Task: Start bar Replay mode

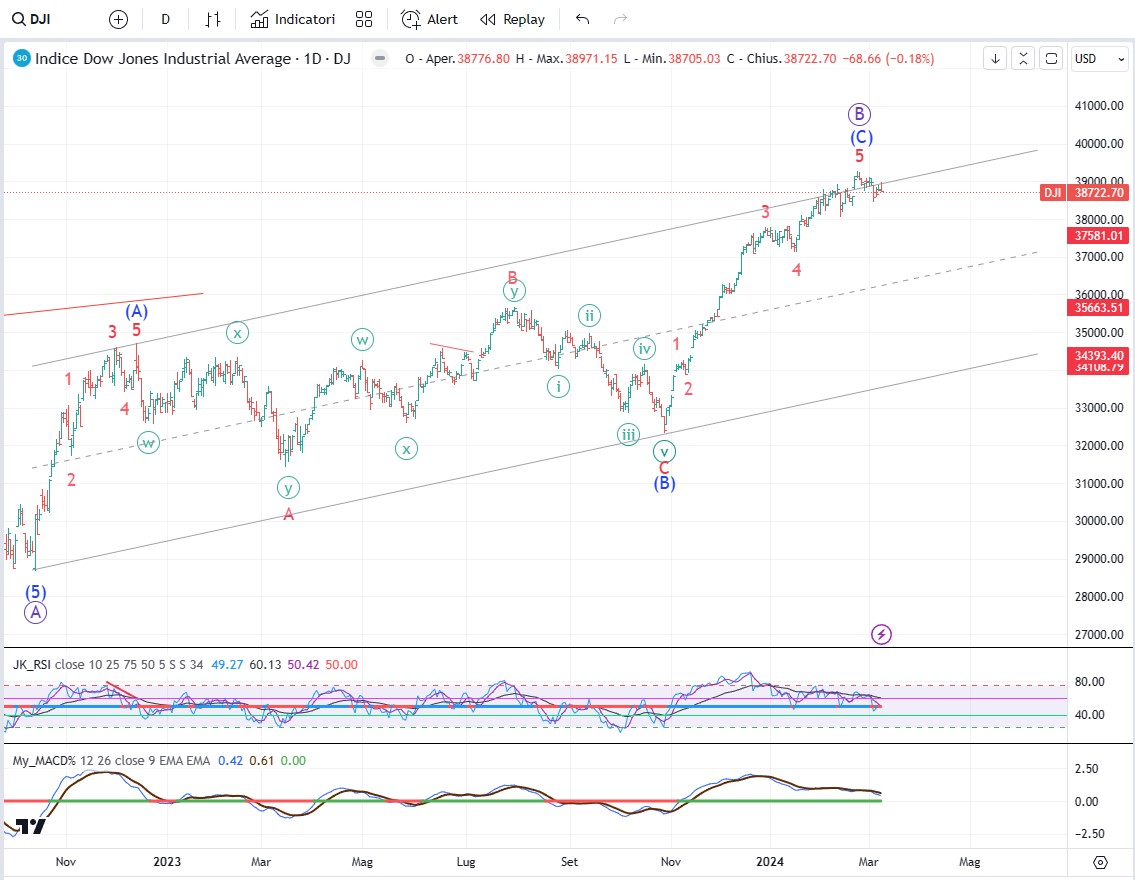Action: (512, 20)
